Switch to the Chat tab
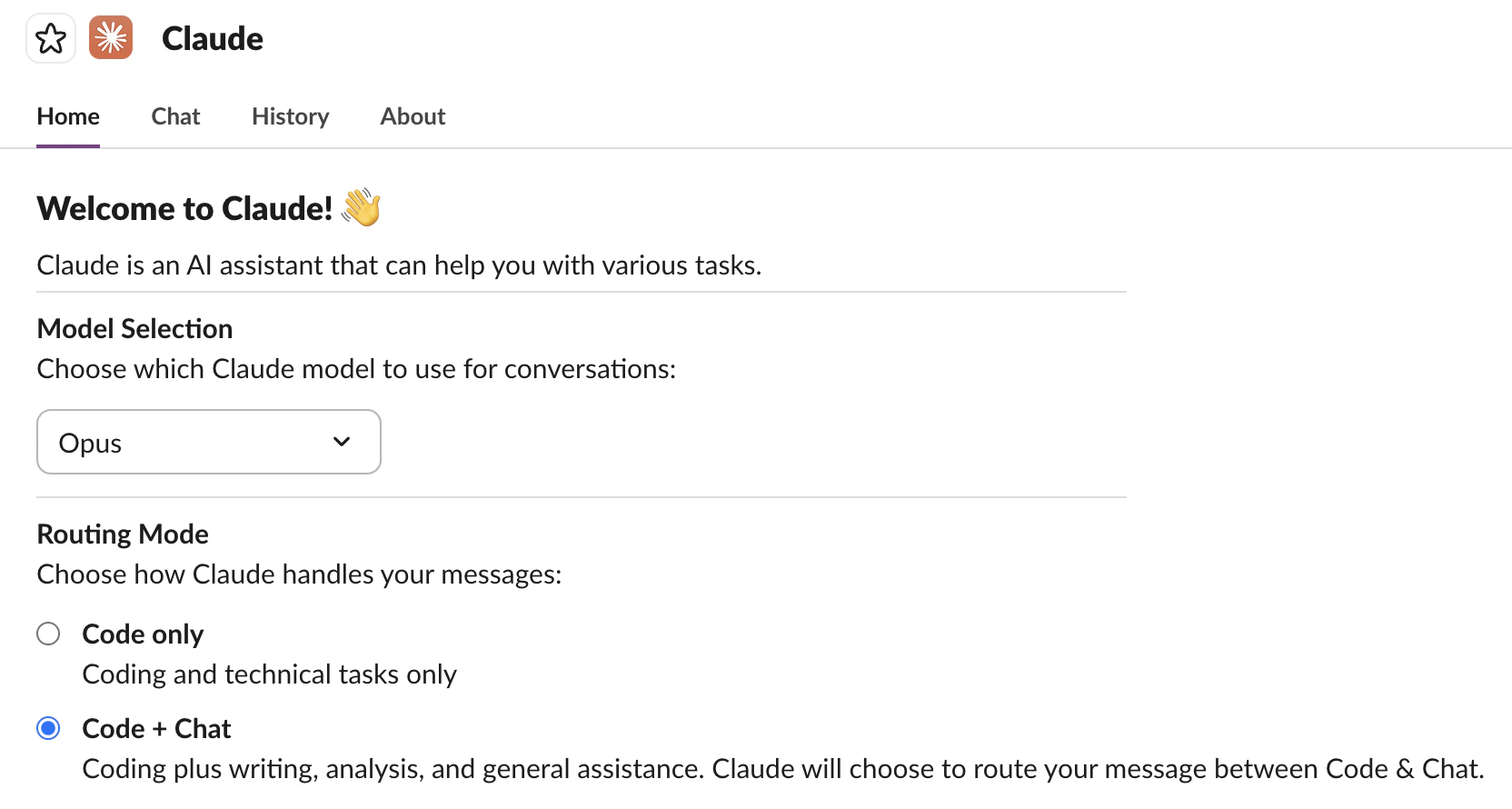This screenshot has height=809, width=1512. coord(175,116)
